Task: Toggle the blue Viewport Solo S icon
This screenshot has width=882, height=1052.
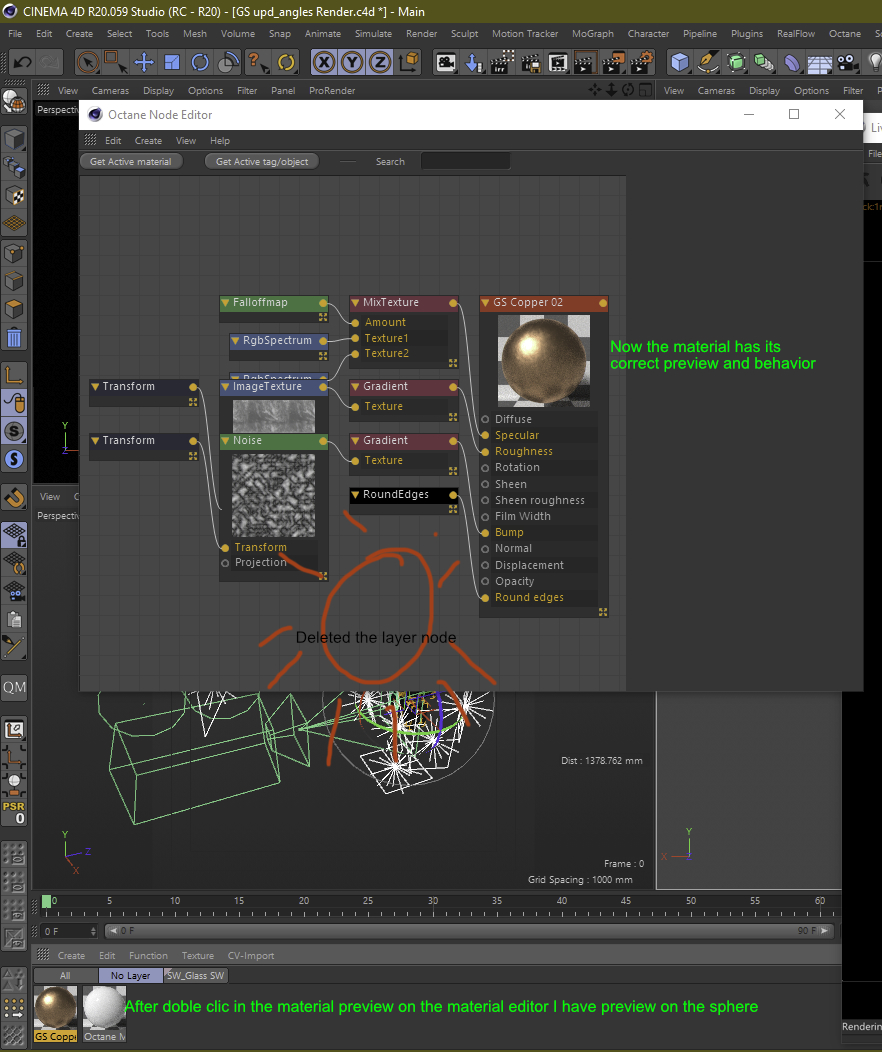Action: [x=14, y=459]
